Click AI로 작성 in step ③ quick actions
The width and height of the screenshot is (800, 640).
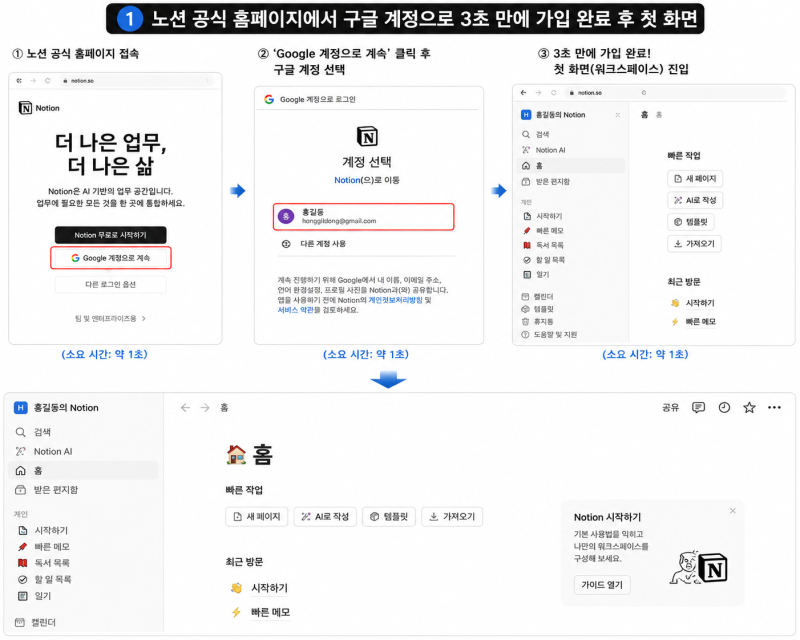pos(695,200)
